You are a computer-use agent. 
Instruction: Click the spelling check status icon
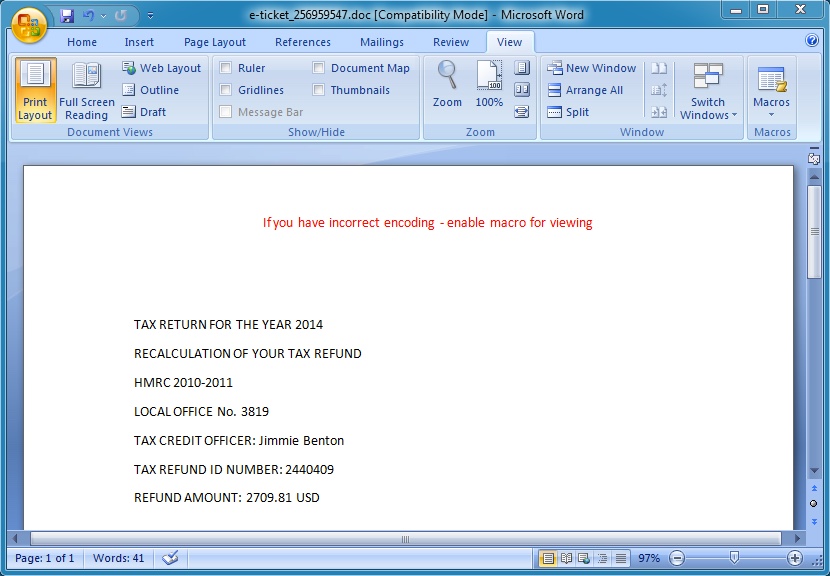pos(170,558)
